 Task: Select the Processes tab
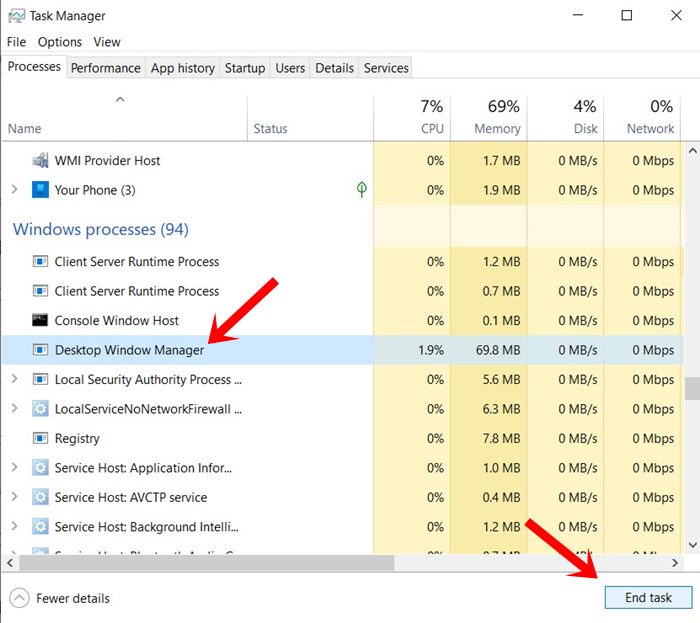[x=34, y=66]
